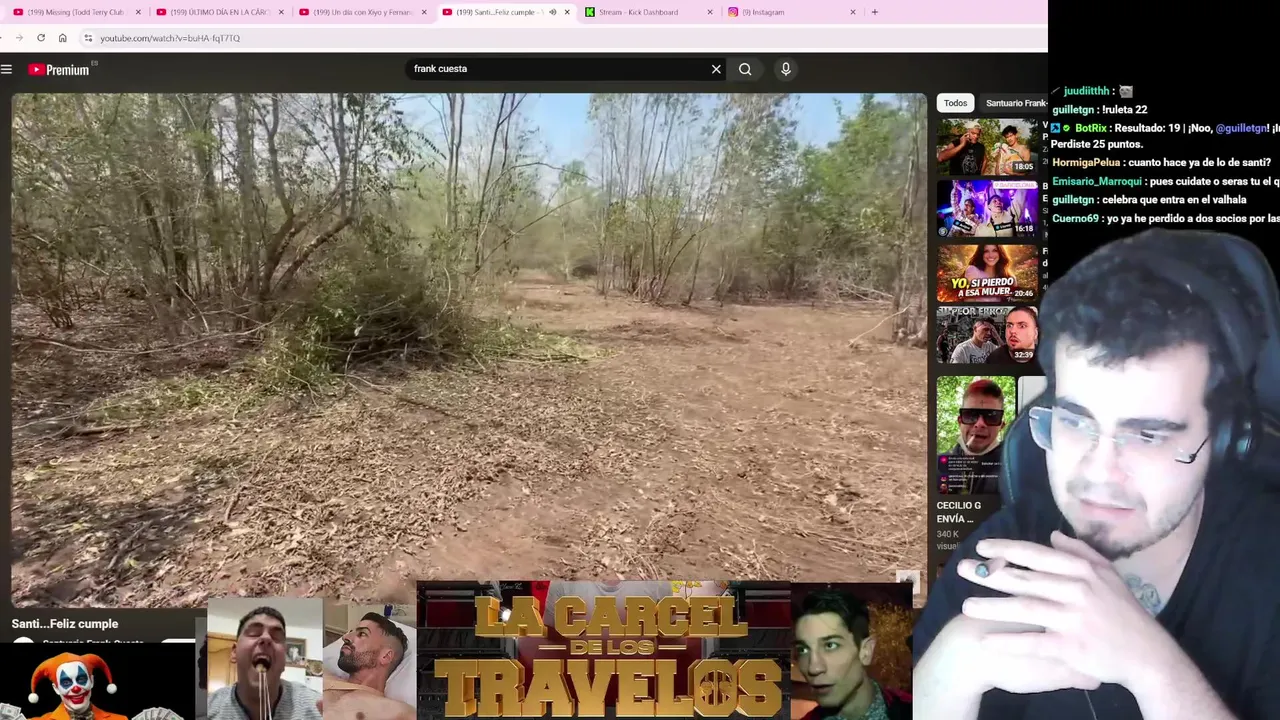Close the 'ÚLTIMO DÍA EN LA CÁRCEL' tab
This screenshot has width=1280, height=720.
click(281, 12)
